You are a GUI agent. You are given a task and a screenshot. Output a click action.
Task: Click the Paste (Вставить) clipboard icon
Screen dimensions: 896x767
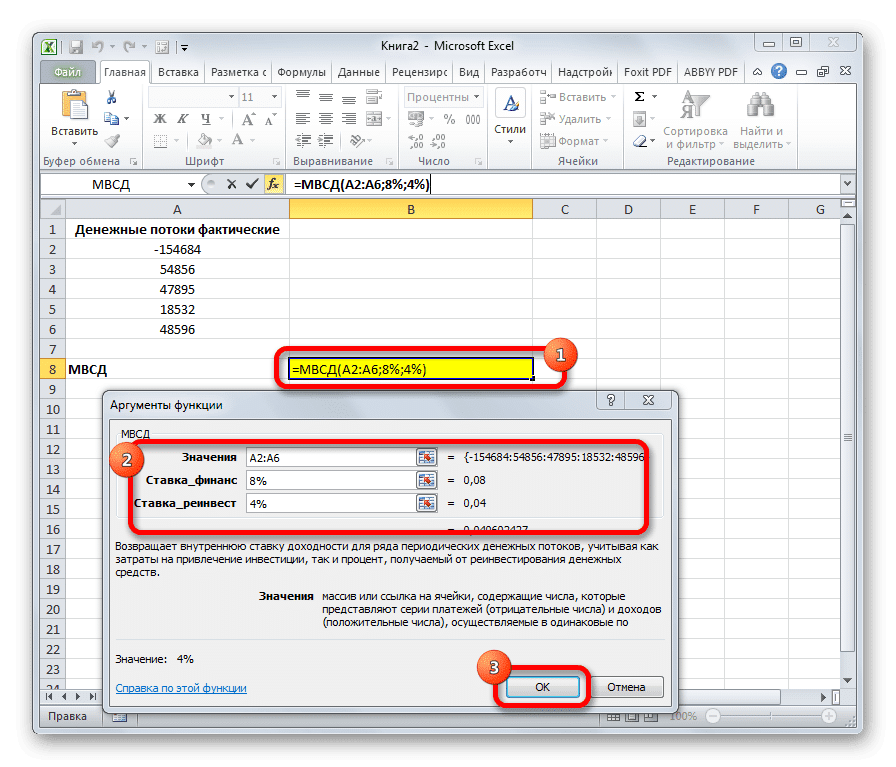[x=74, y=106]
